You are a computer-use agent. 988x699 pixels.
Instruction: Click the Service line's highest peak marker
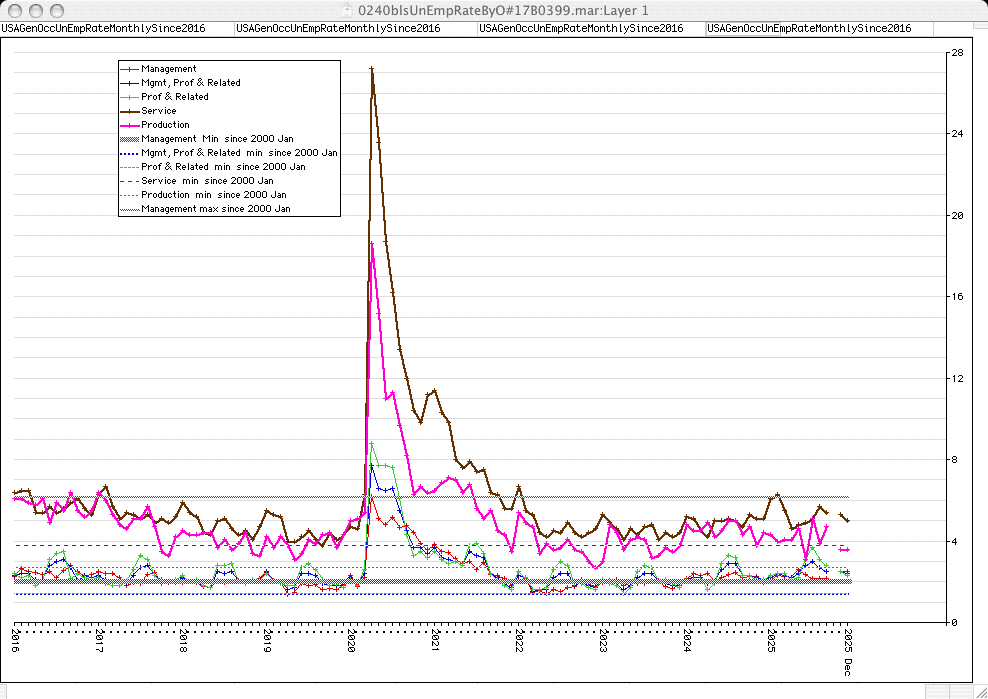click(x=372, y=68)
